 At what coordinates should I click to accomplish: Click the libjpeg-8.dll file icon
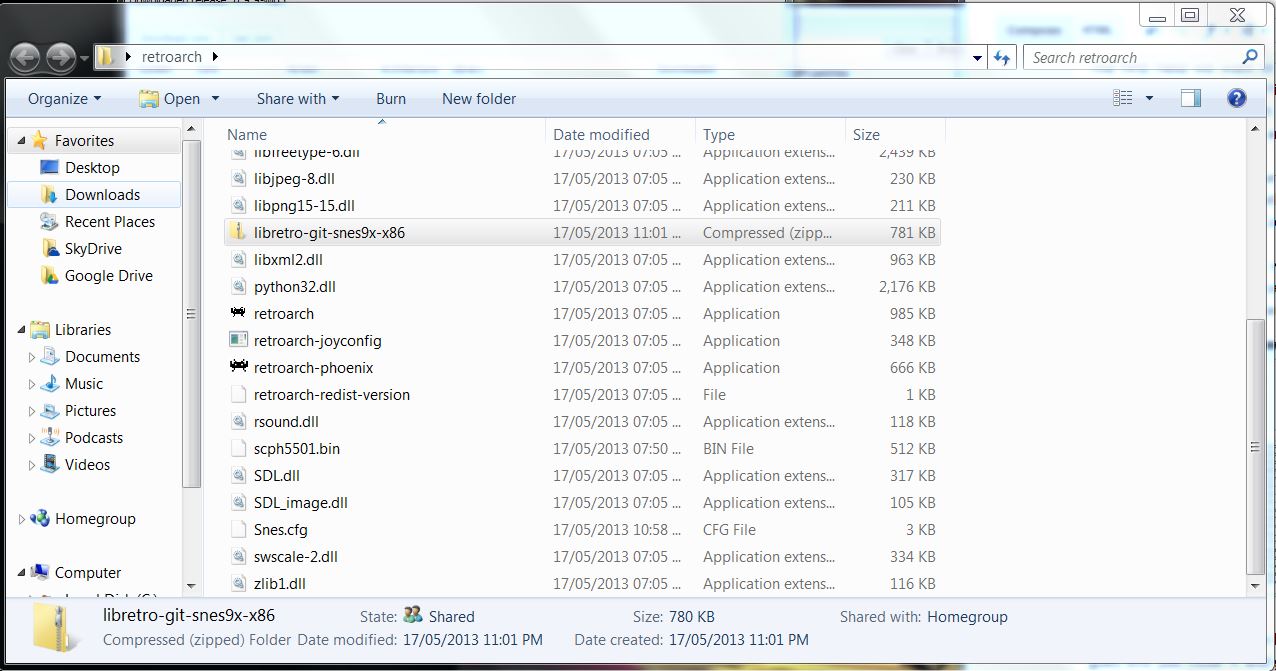tap(238, 178)
